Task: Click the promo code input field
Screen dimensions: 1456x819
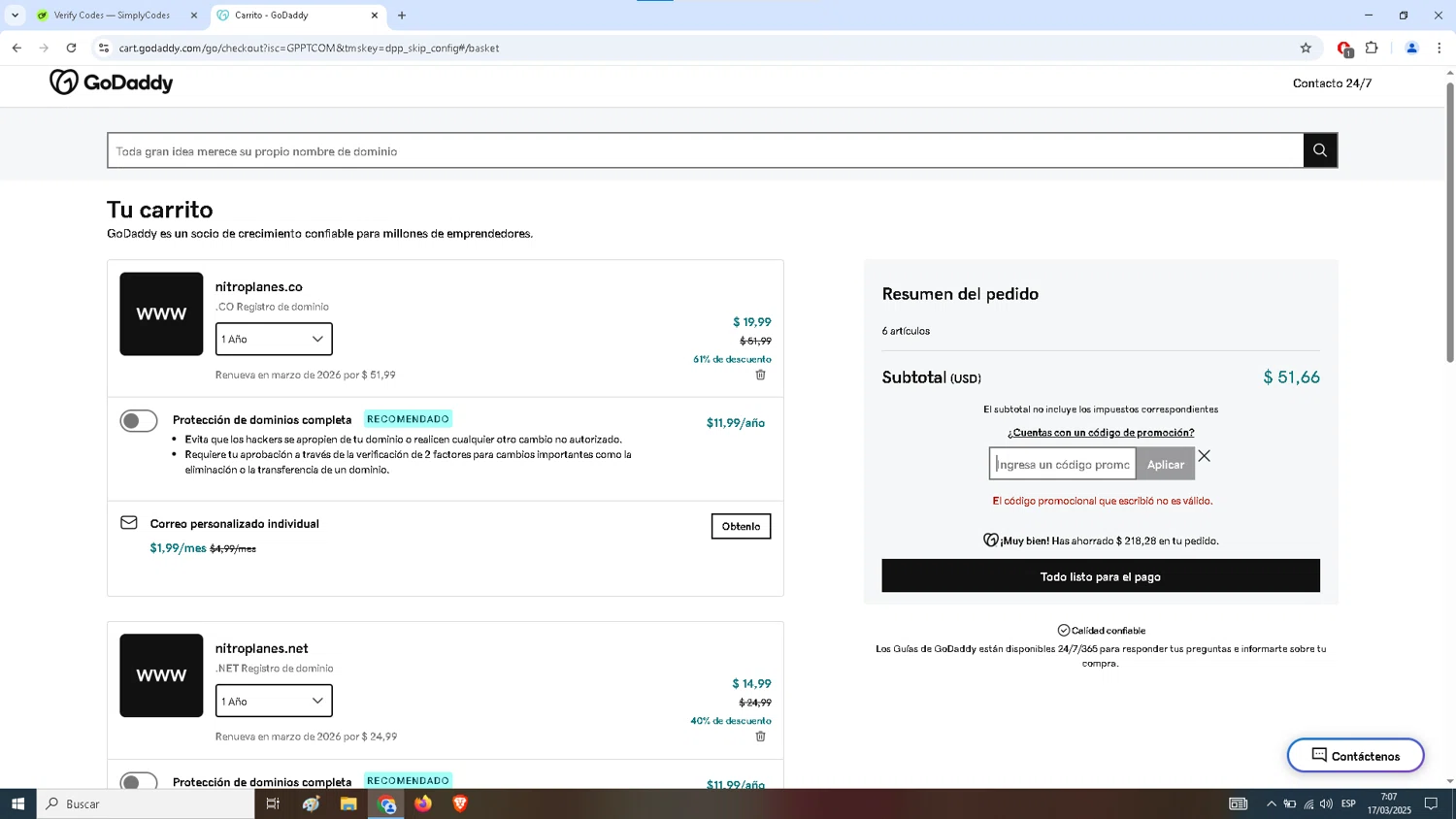Action: click(x=1063, y=464)
